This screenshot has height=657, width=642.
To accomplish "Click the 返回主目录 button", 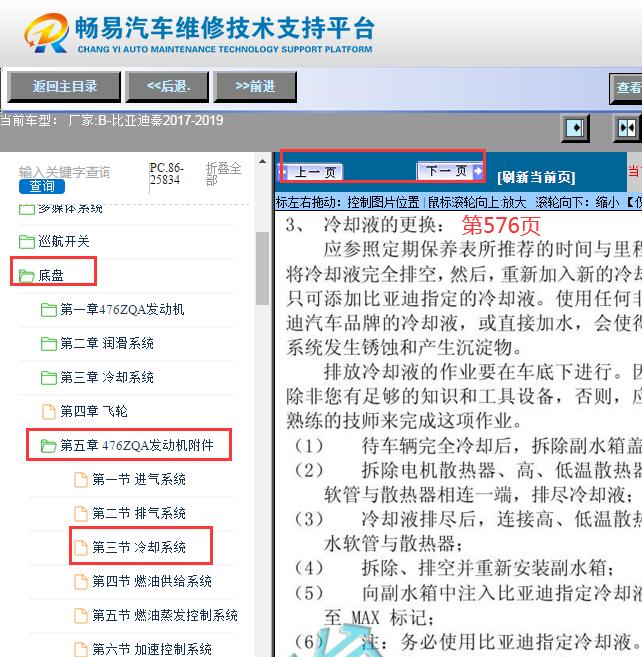I will (x=64, y=86).
